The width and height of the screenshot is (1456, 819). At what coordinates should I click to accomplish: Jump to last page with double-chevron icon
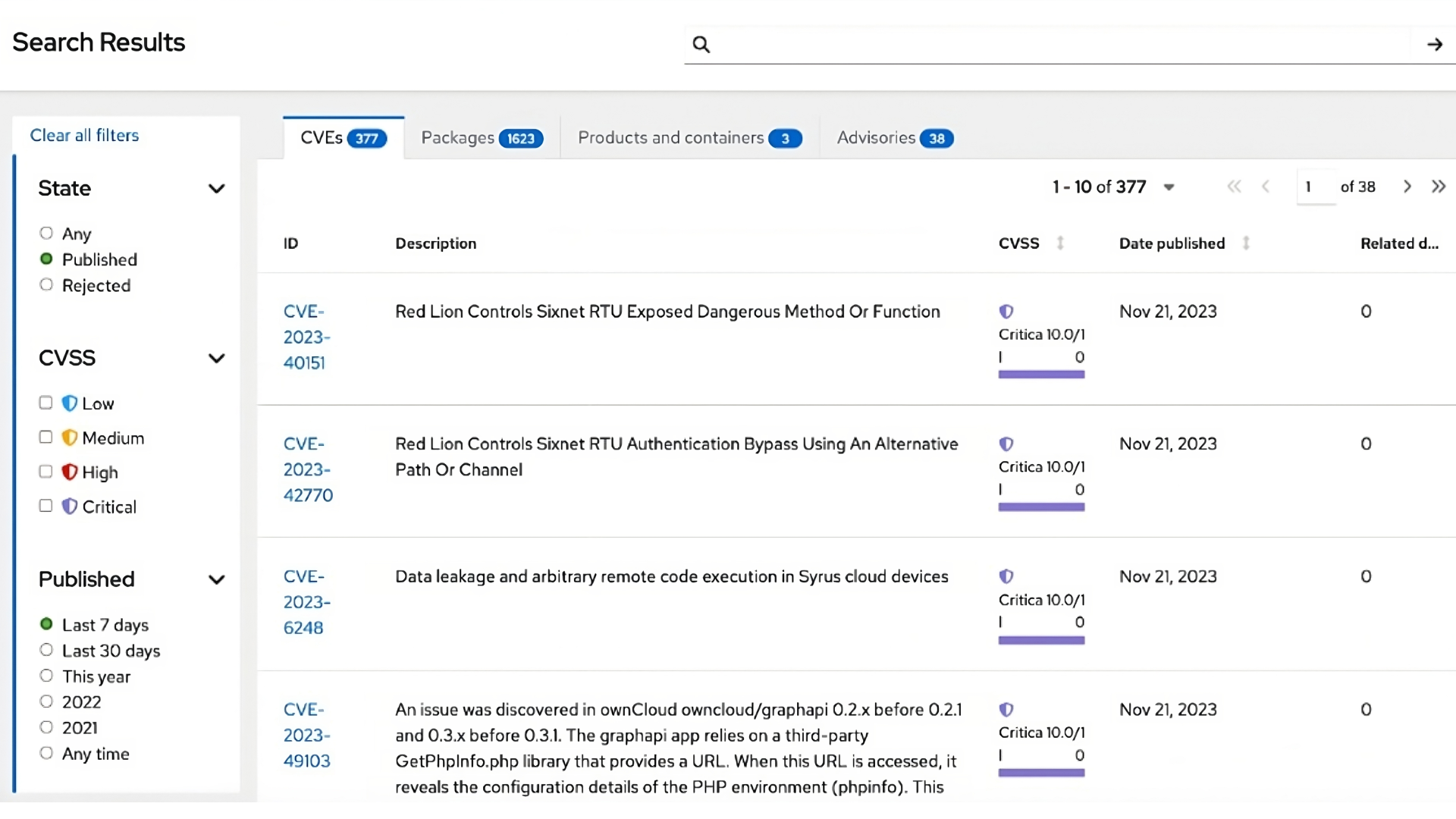pyautogui.click(x=1439, y=187)
